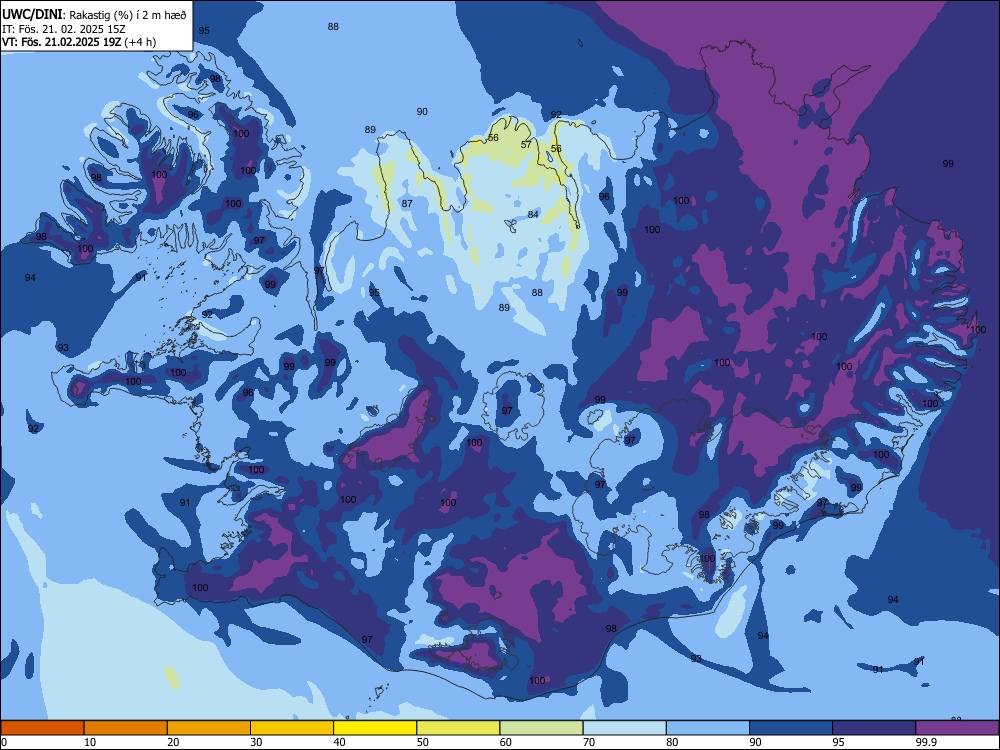Click the '99.9' legend scale label
This screenshot has width=1000, height=750.
(x=926, y=742)
